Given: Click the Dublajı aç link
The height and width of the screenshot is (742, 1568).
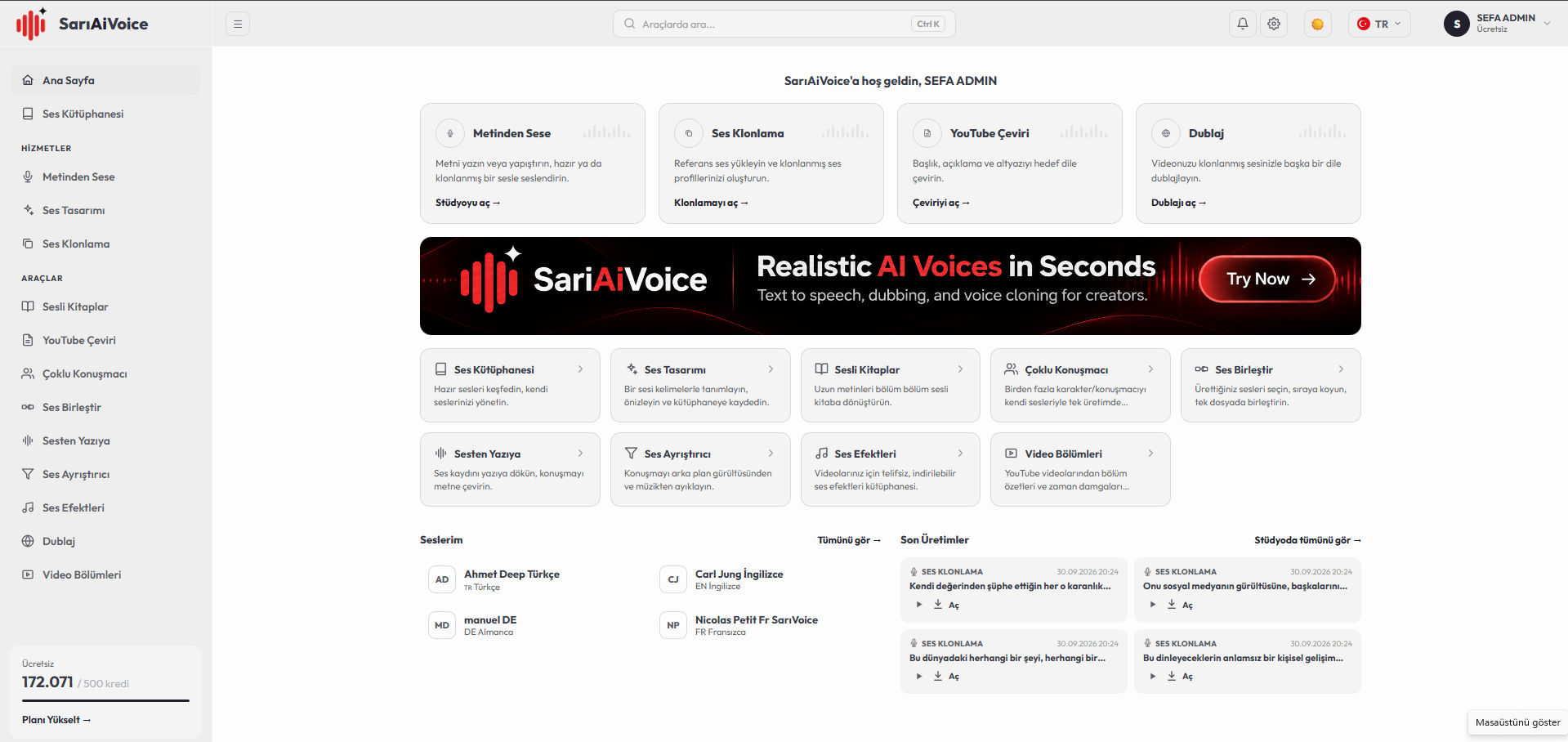Looking at the screenshot, I should [x=1178, y=203].
